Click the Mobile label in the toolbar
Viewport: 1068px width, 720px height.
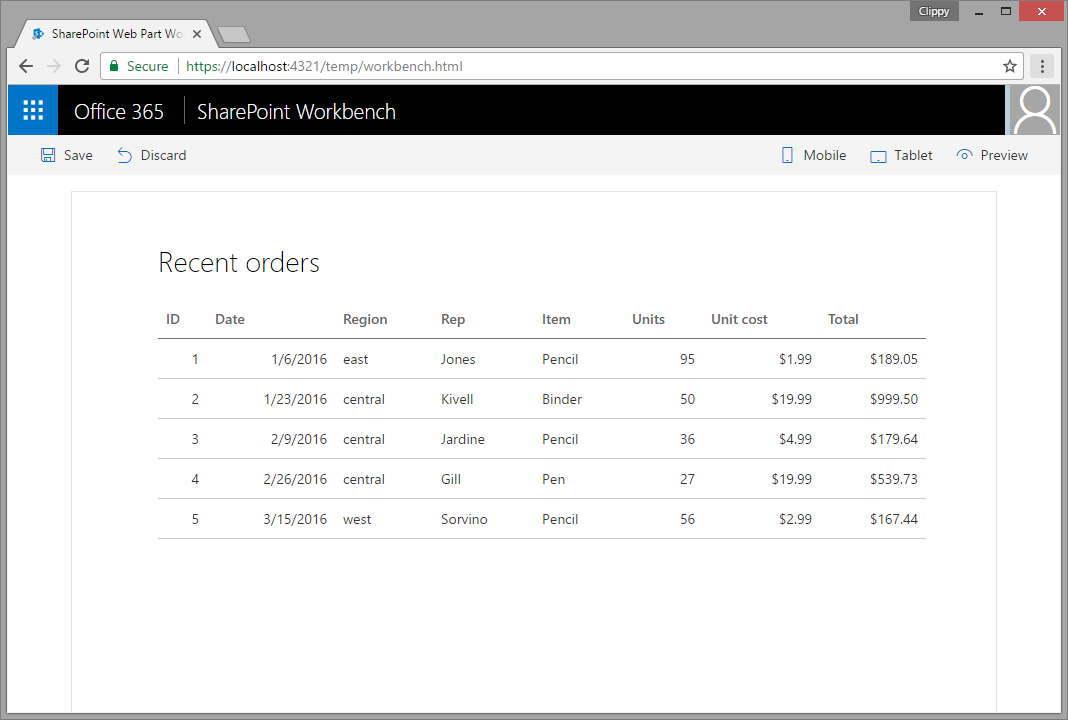(825, 155)
